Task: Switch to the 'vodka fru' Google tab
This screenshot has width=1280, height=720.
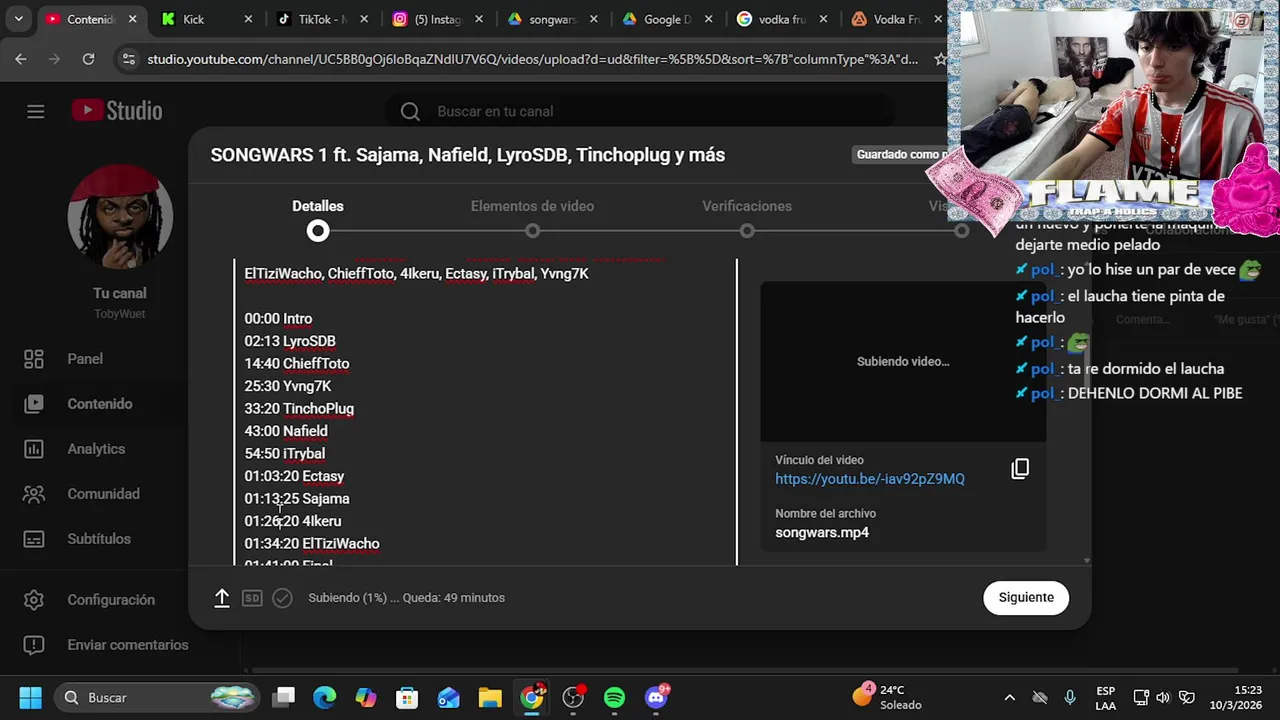Action: click(x=782, y=19)
